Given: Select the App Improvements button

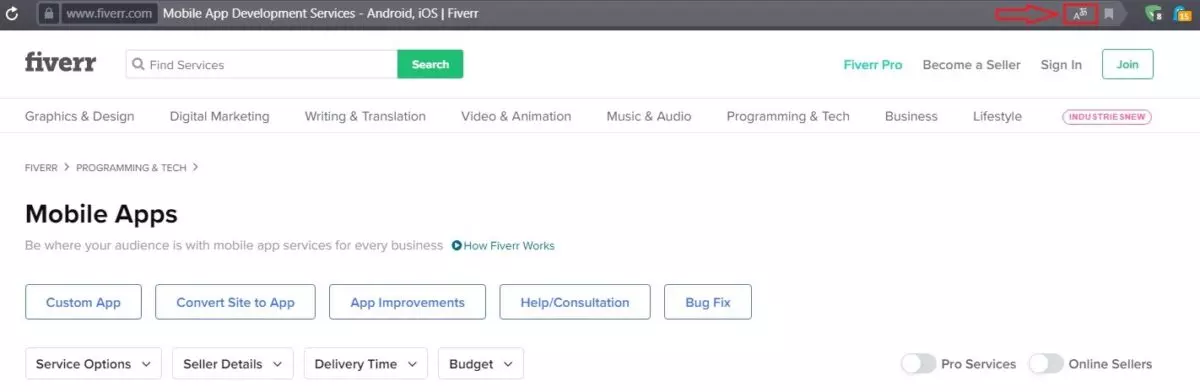Looking at the screenshot, I should pos(407,302).
